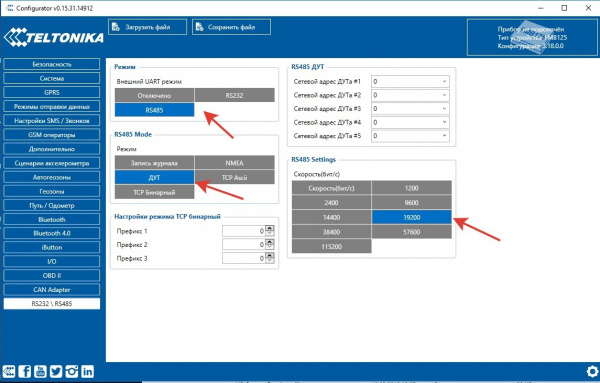The image size is (600, 383).
Task: Open Настройки SMS / Звонков section
Action: [x=52, y=121]
